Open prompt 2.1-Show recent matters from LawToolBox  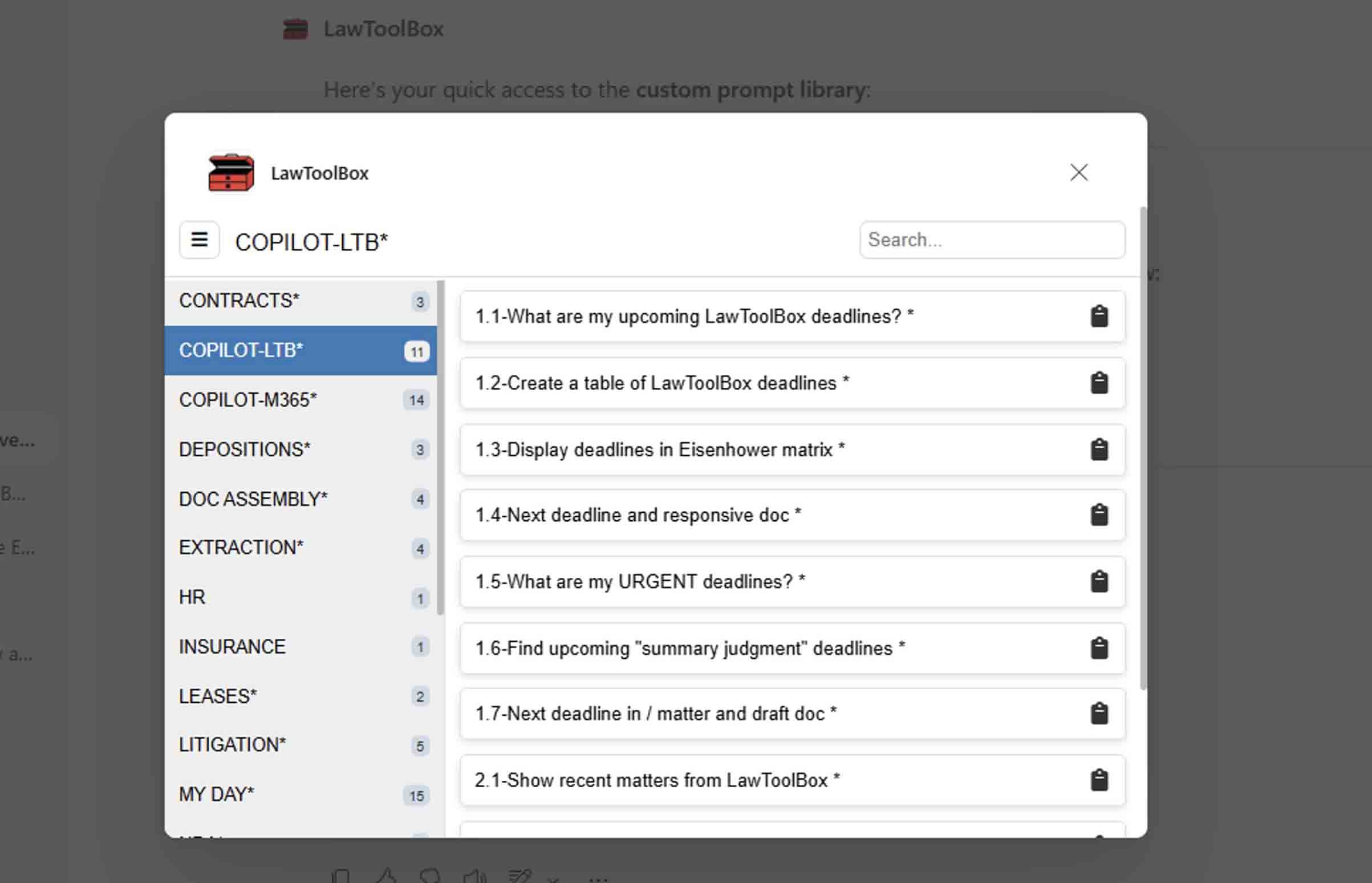(792, 780)
